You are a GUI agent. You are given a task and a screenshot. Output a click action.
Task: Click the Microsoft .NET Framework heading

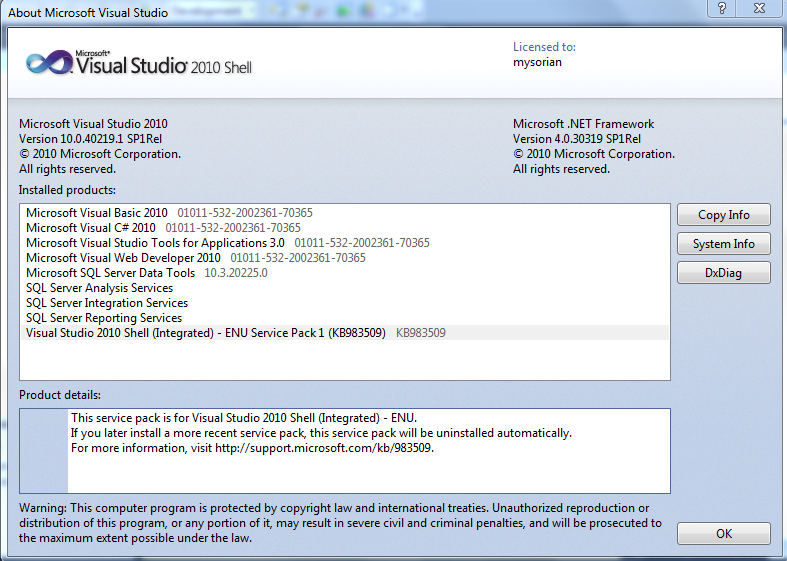coord(583,124)
